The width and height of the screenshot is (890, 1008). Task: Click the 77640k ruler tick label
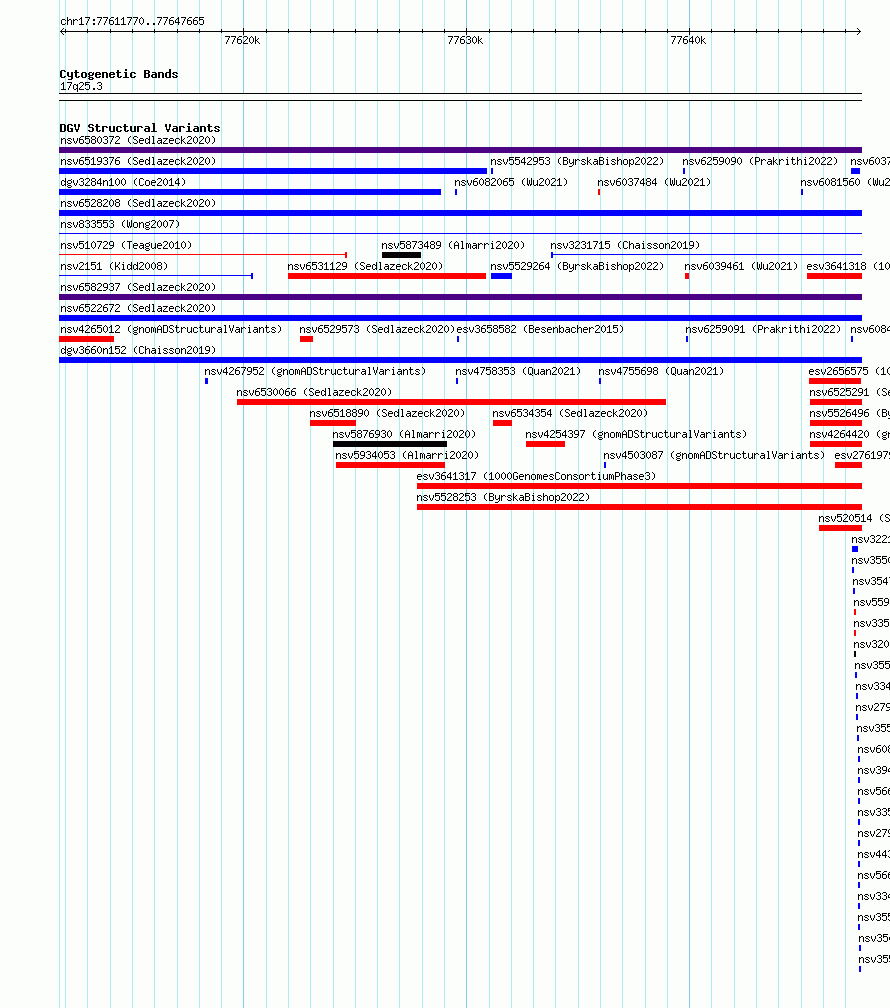[688, 40]
